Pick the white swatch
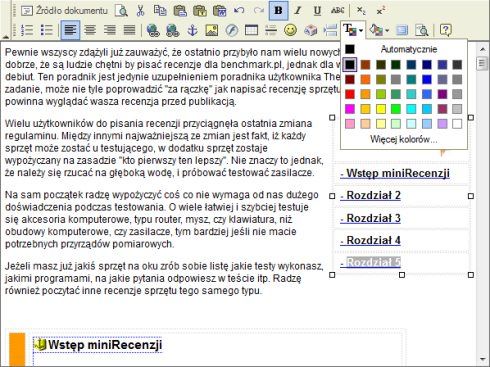490x367 pixels. (457, 124)
